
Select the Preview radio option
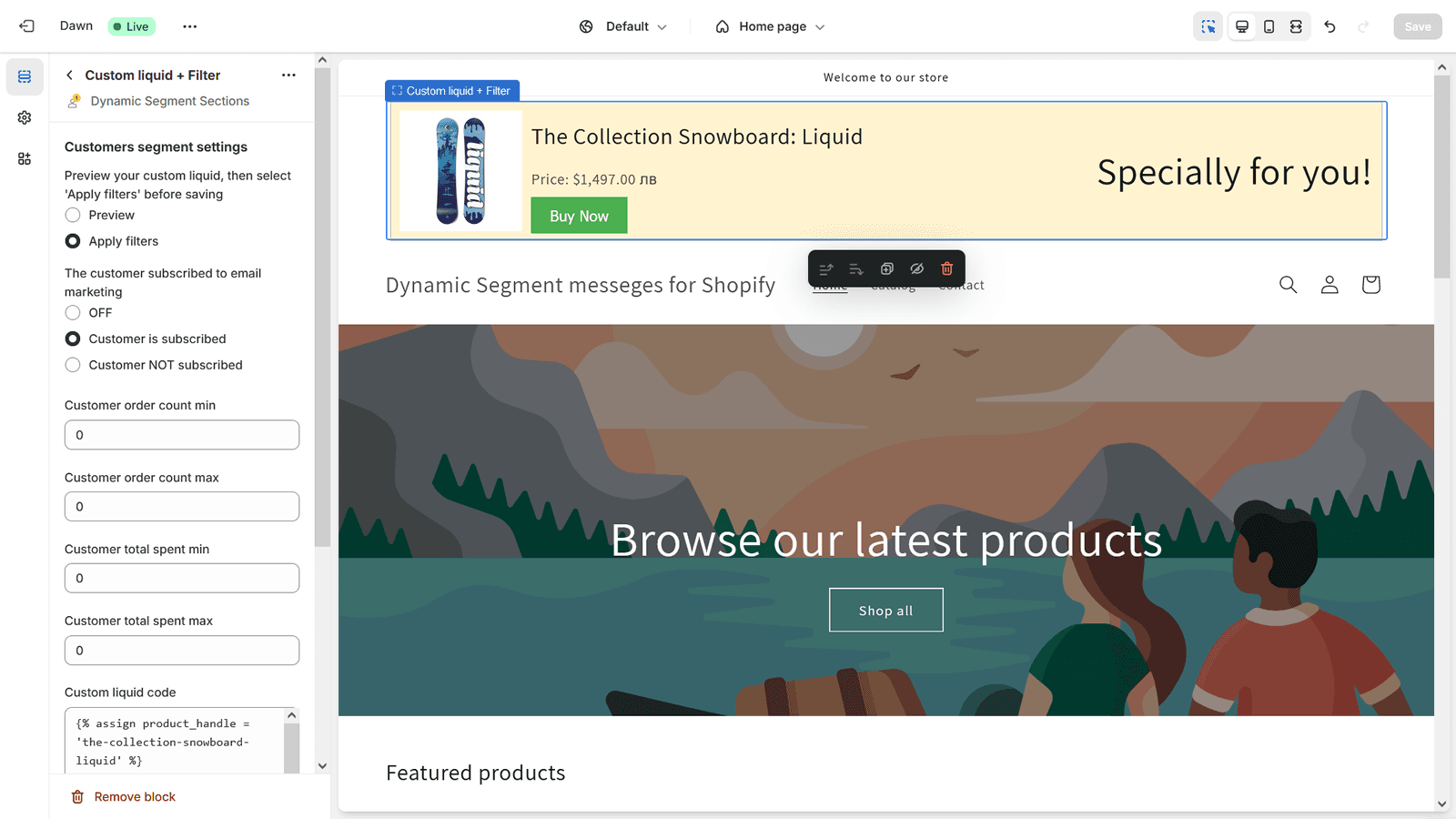pyautogui.click(x=73, y=215)
